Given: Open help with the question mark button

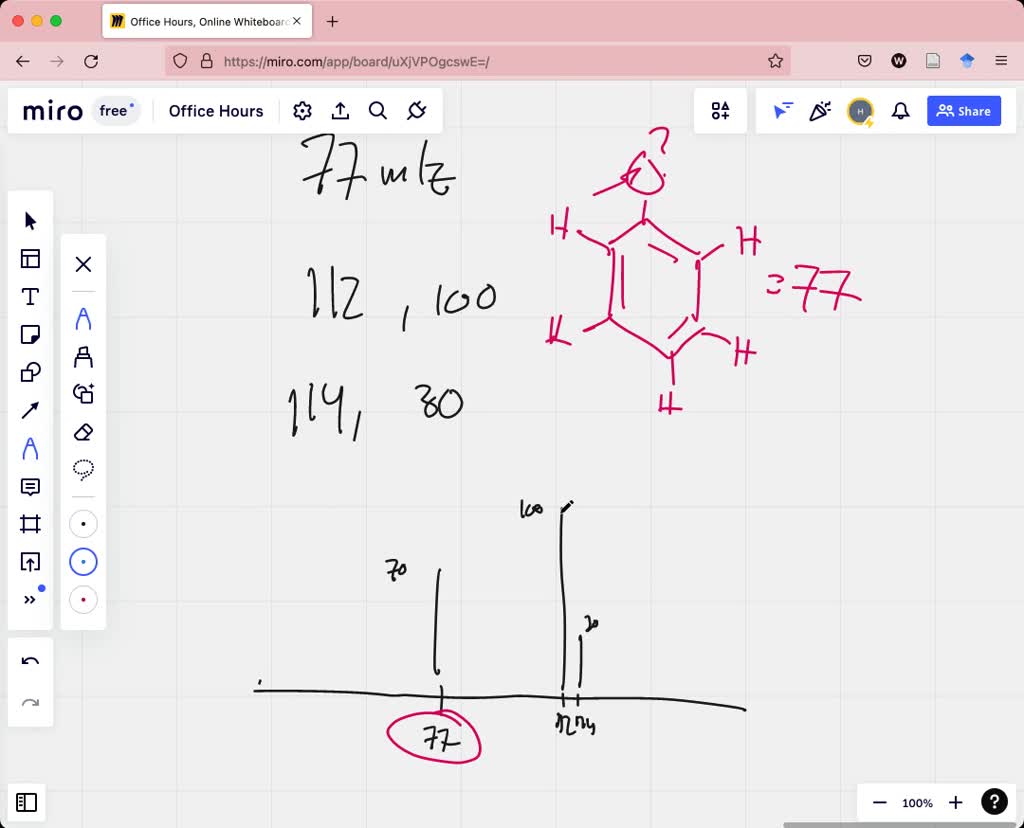Looking at the screenshot, I should click(994, 801).
